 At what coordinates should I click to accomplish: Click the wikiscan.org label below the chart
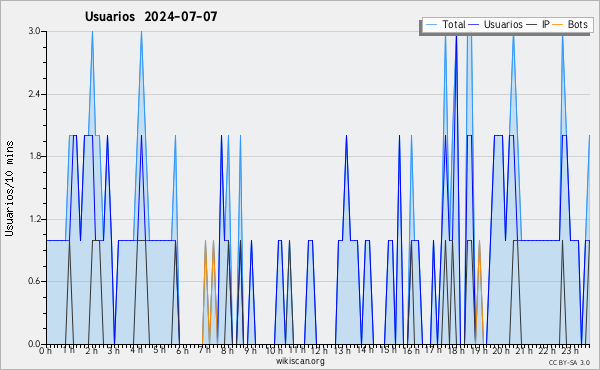point(300,361)
